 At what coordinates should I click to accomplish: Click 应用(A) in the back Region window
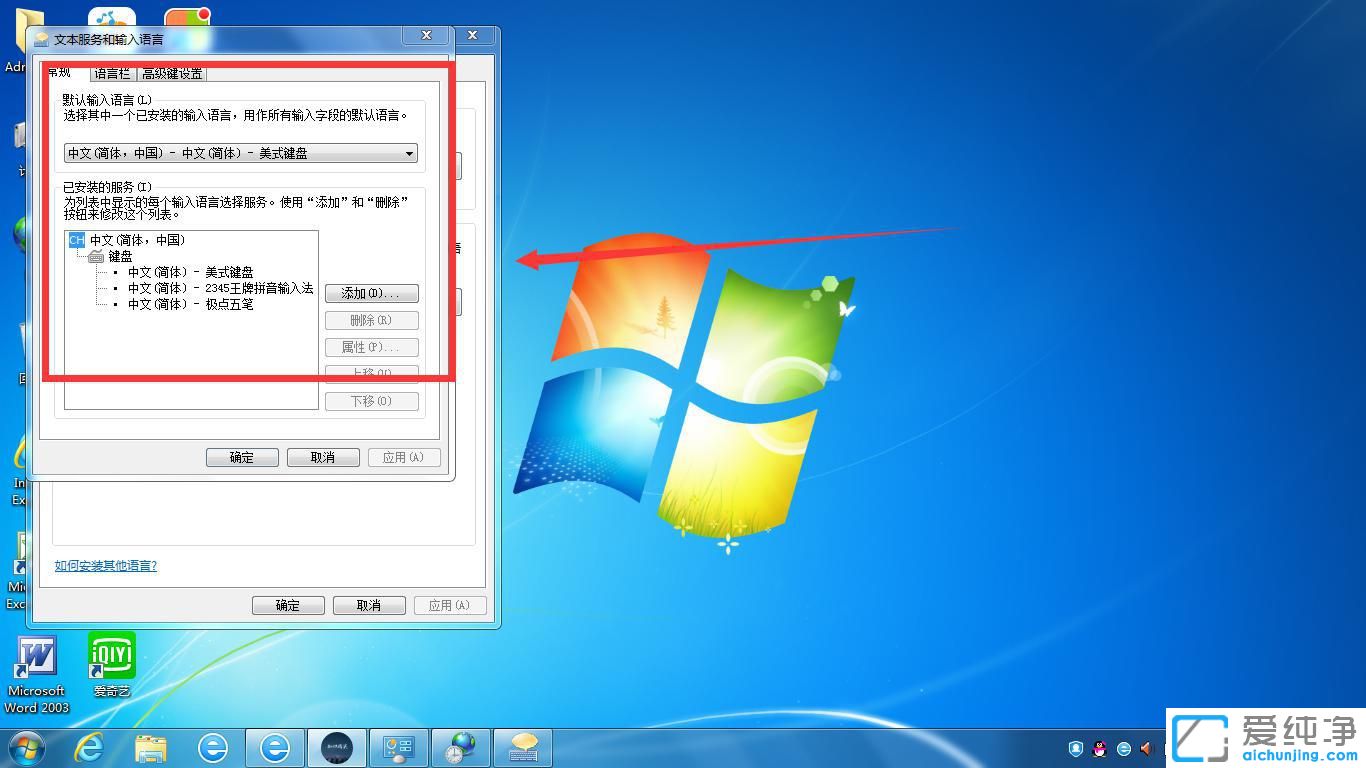coord(449,605)
